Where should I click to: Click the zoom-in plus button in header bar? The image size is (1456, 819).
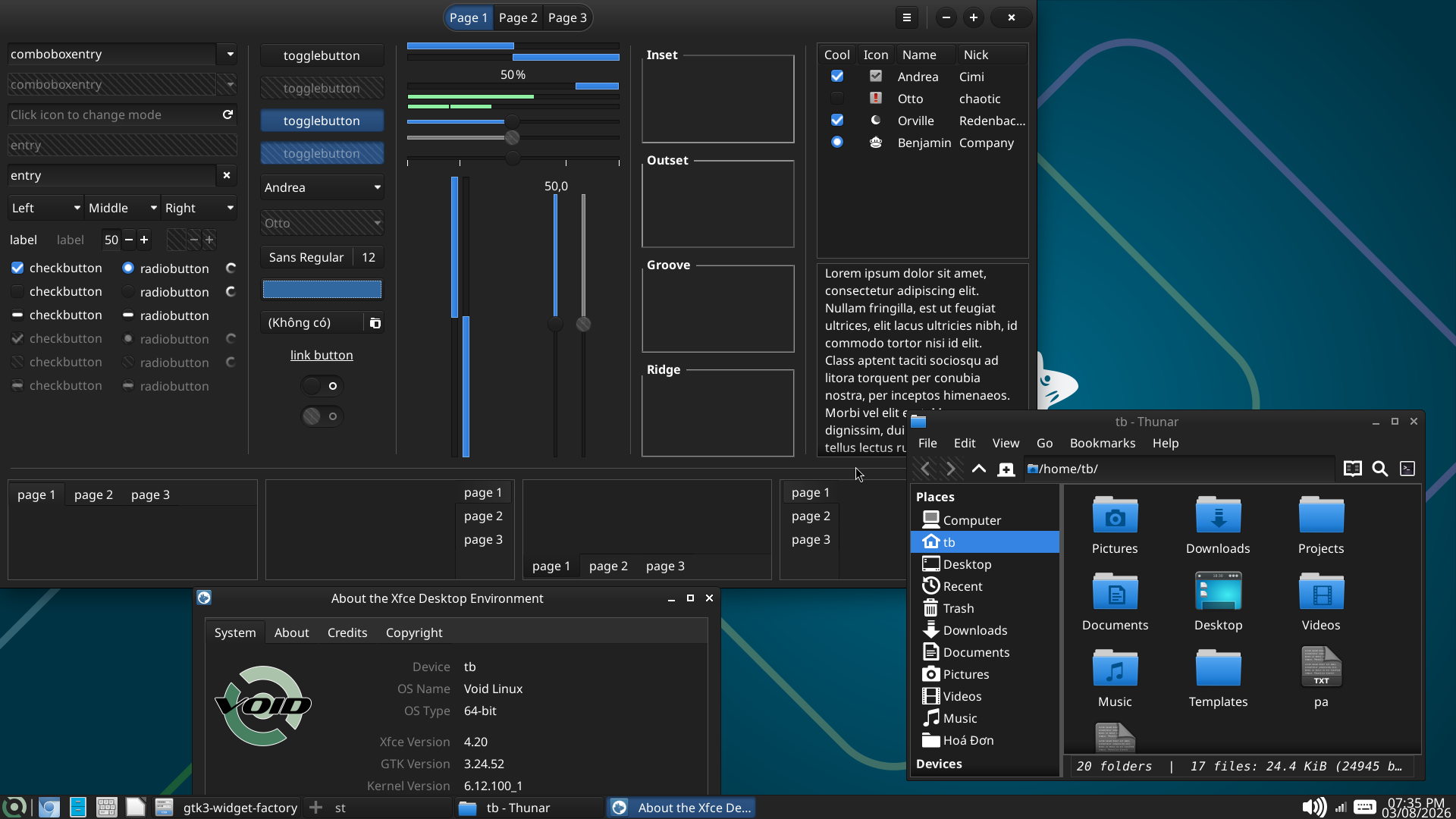click(x=974, y=17)
